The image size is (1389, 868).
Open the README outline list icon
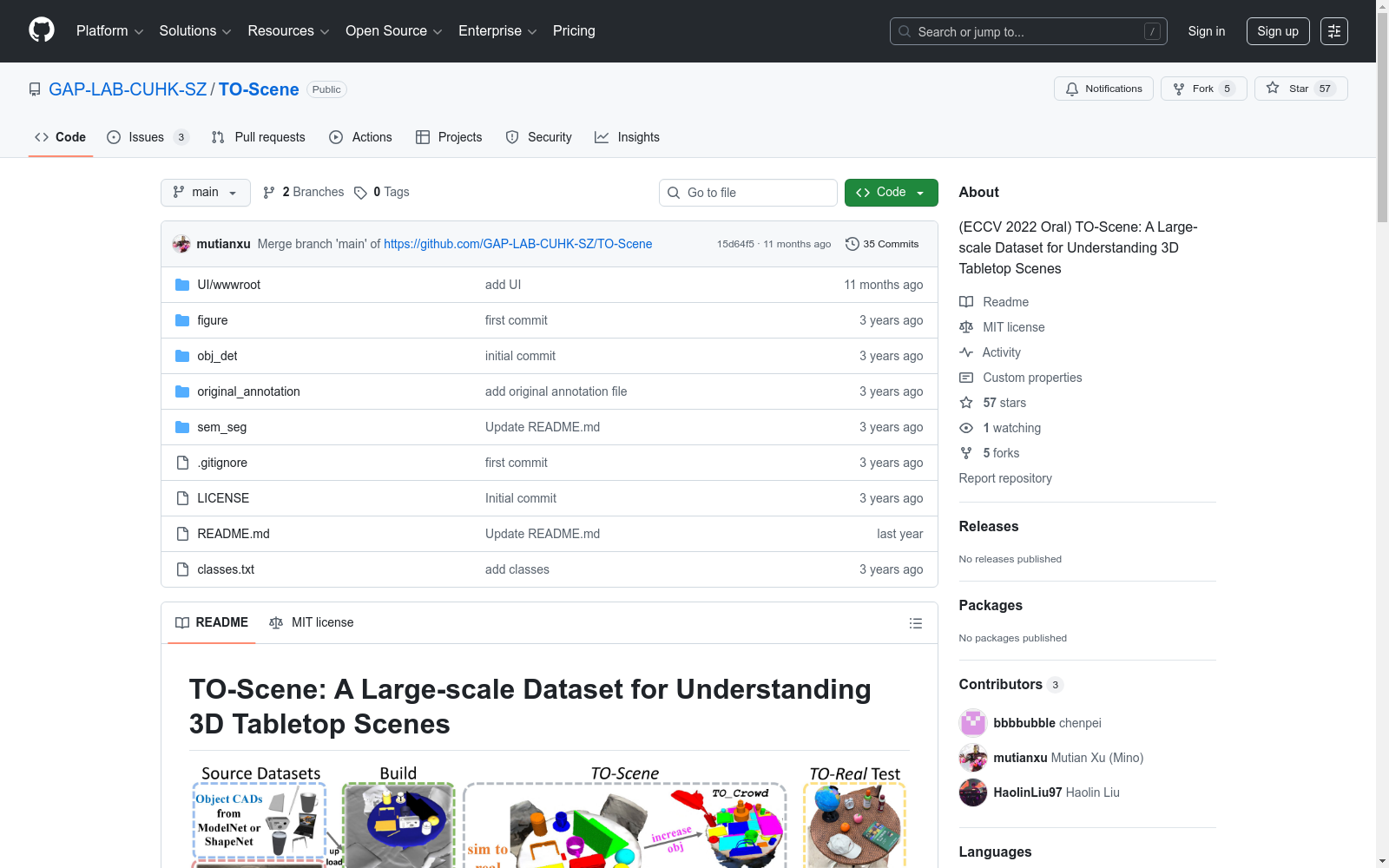coord(916,623)
